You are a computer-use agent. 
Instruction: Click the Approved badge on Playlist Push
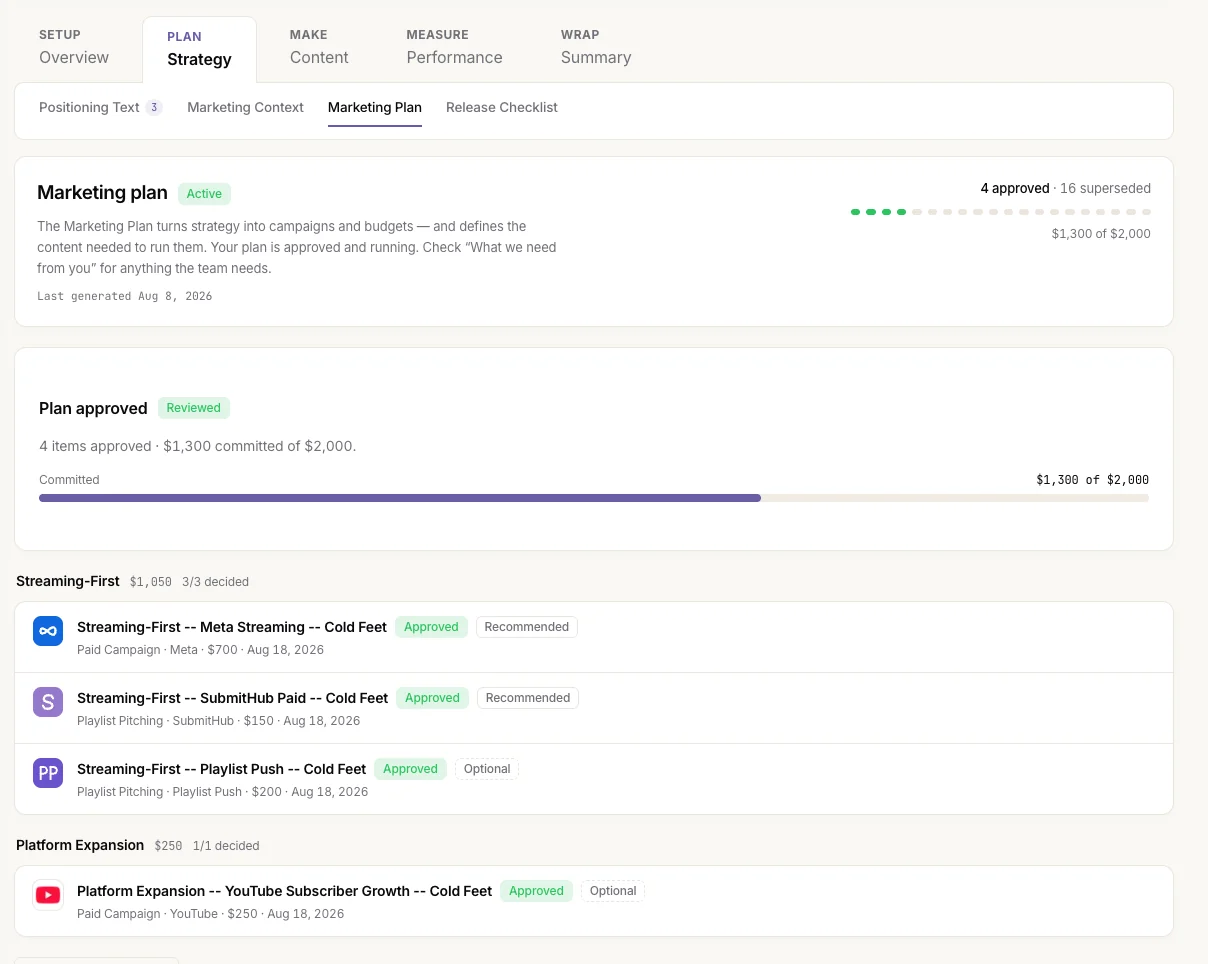(x=411, y=769)
